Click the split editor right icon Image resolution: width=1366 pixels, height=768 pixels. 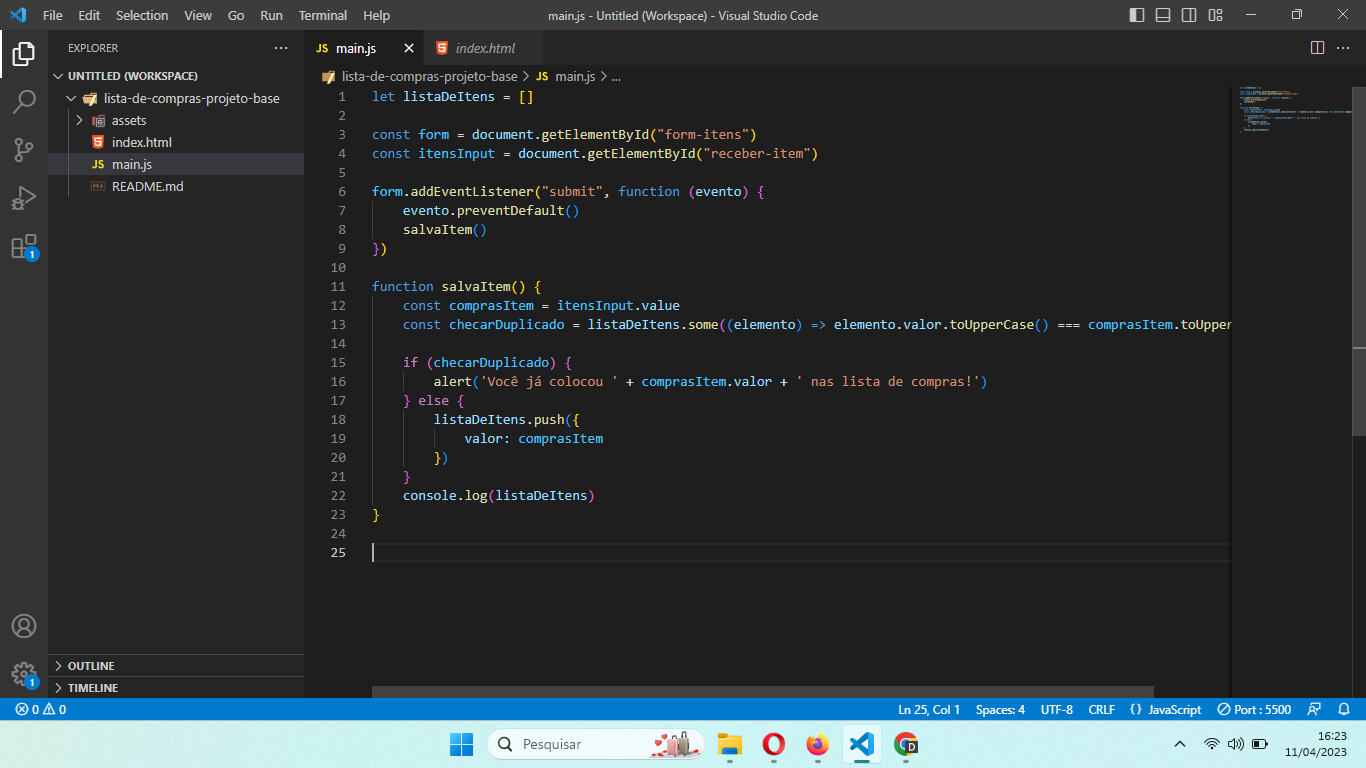tap(1317, 48)
